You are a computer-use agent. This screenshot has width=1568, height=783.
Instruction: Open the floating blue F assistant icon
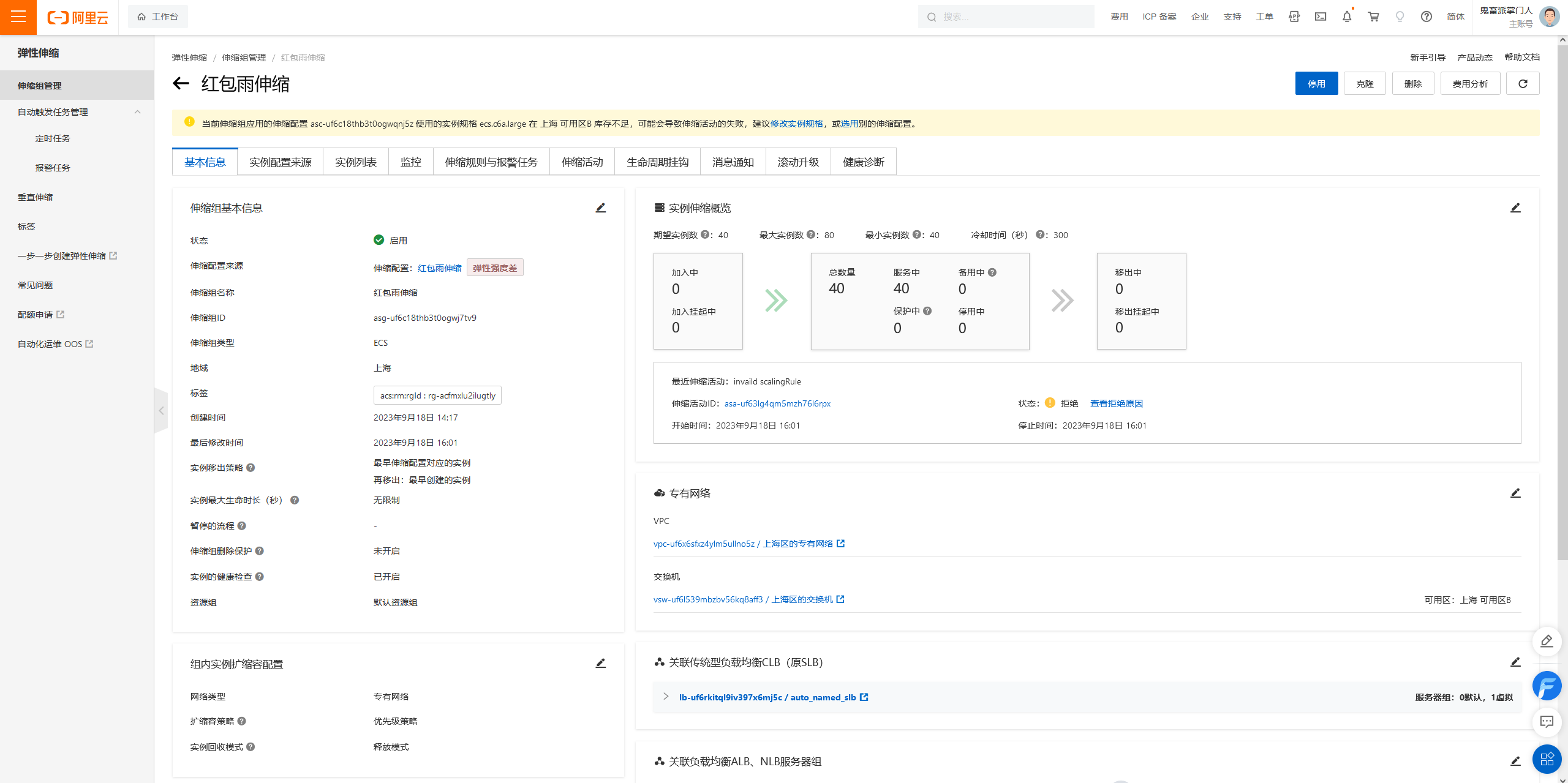(x=1547, y=686)
